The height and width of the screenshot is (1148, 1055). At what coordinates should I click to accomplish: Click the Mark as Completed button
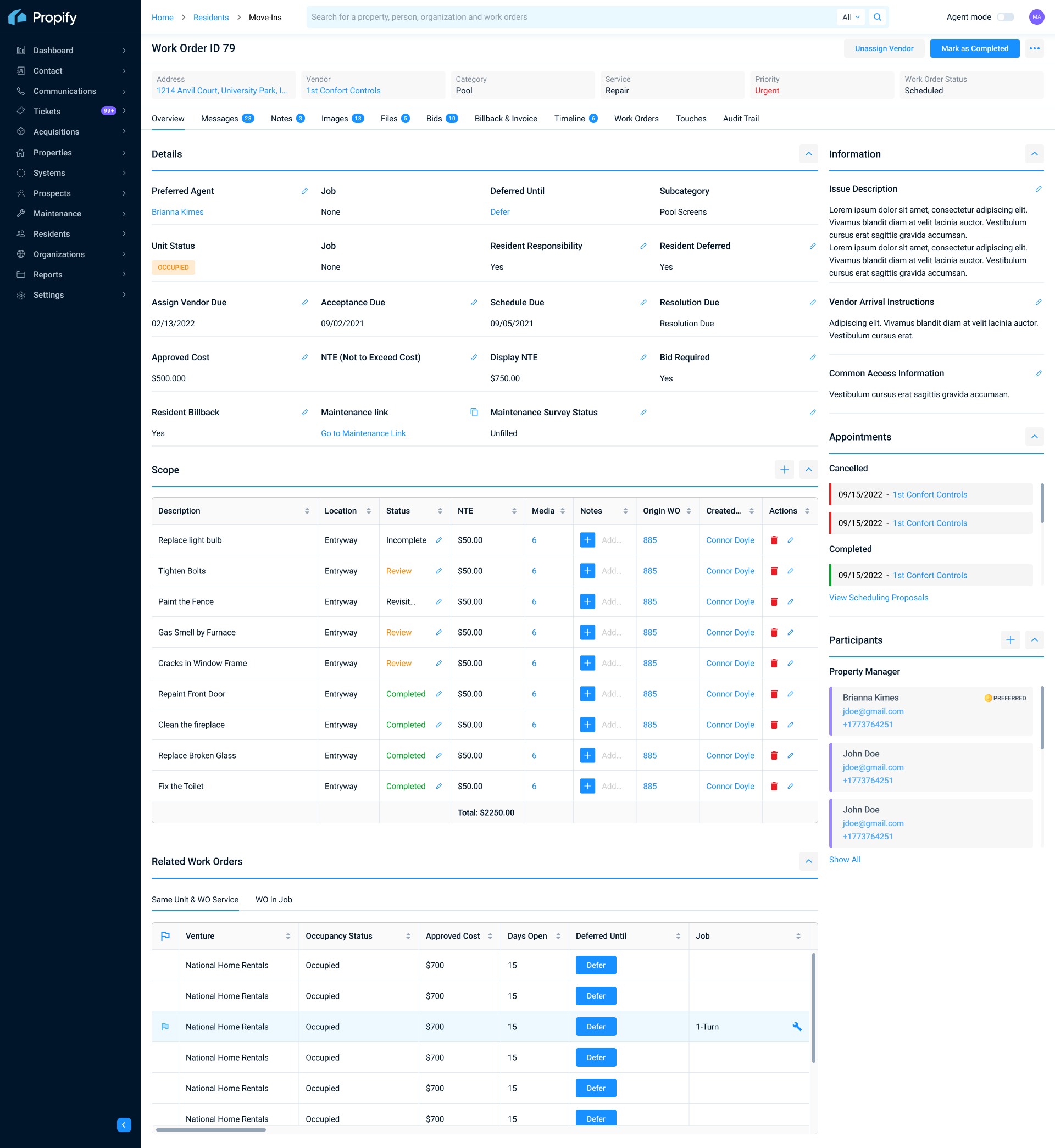pyautogui.click(x=975, y=48)
